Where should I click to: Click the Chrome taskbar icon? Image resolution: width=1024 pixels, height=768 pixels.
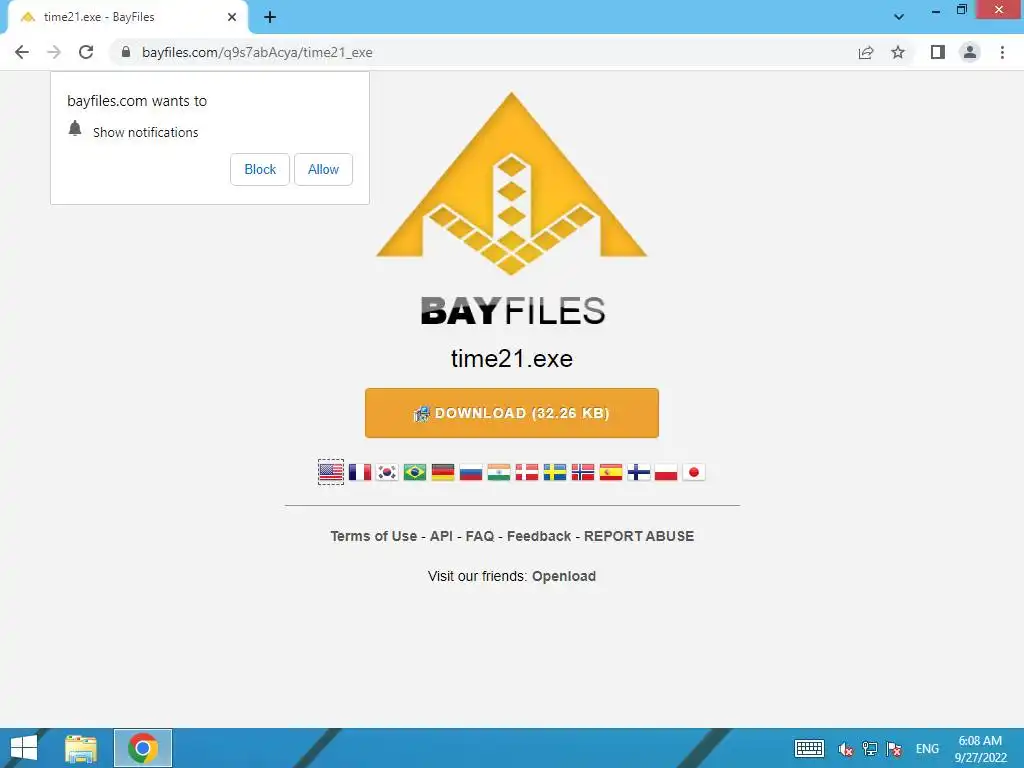pos(143,748)
